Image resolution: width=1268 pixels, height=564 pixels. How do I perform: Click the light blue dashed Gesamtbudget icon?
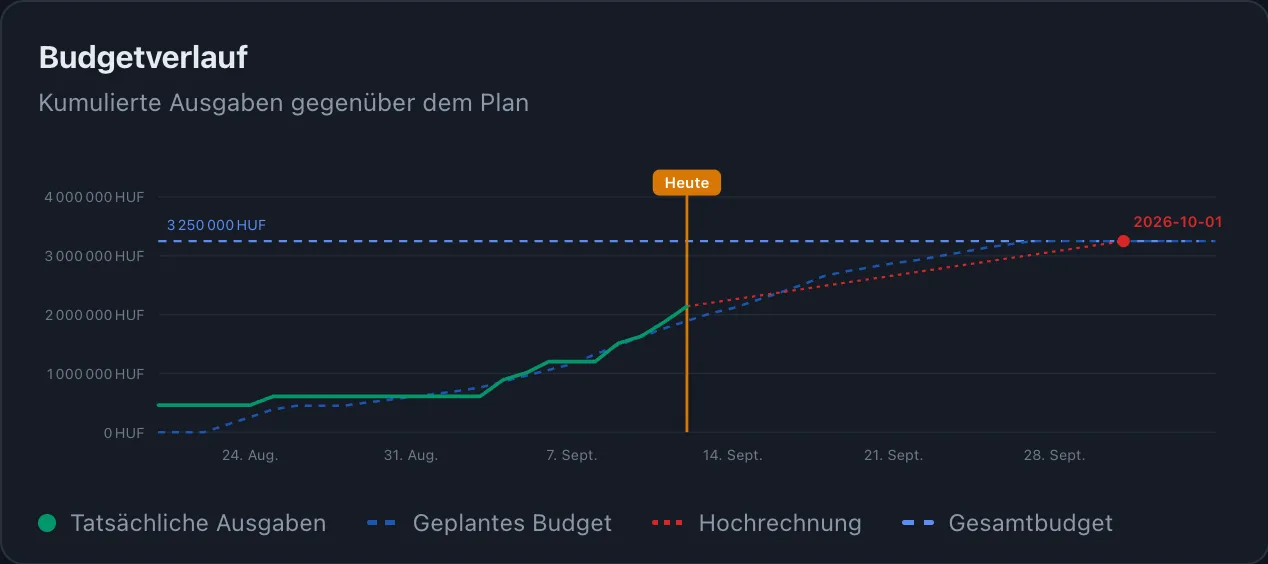[x=918, y=523]
